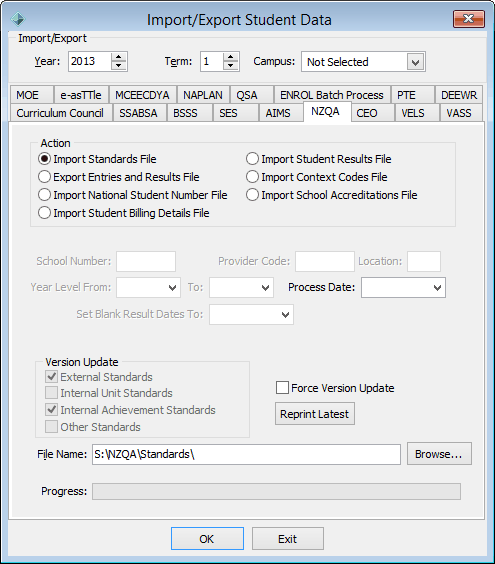The image size is (495, 564).
Task: Open Set Blank Result Dates To dropdown
Action: click(x=251, y=315)
